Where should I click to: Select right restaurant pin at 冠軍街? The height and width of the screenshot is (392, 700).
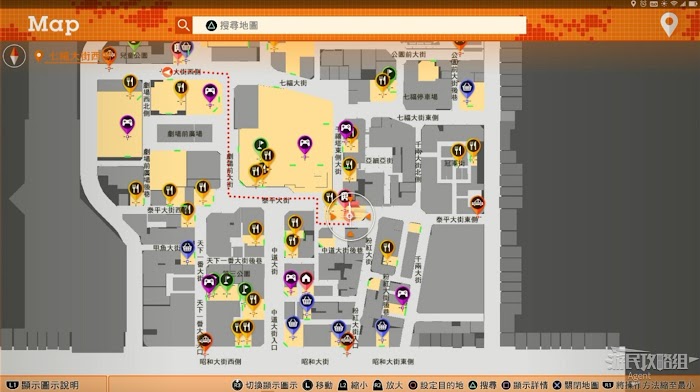pos(473,147)
